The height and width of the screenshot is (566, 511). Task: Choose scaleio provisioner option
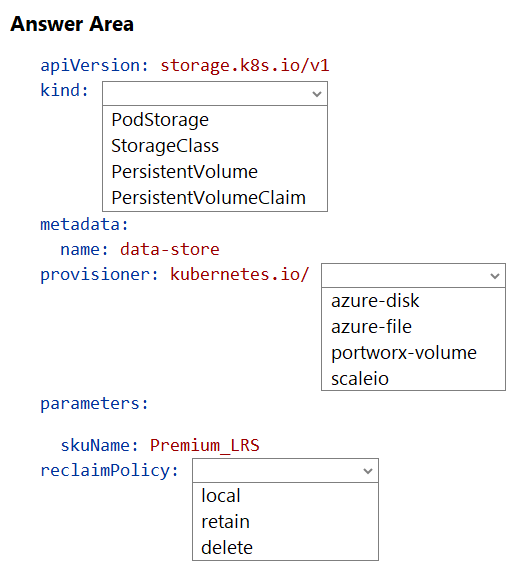(x=360, y=379)
